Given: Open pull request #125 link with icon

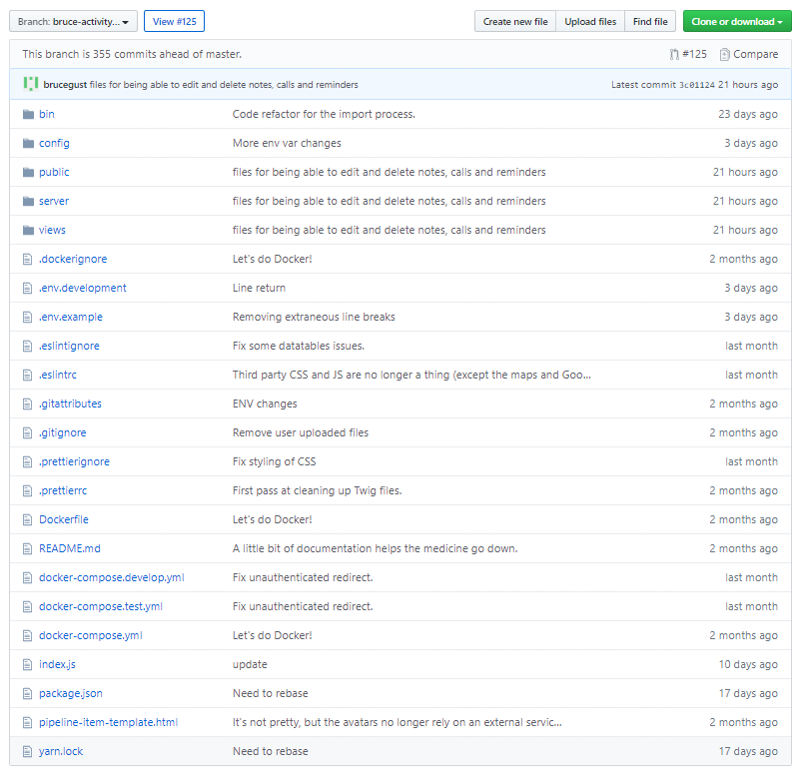Looking at the screenshot, I should (688, 54).
